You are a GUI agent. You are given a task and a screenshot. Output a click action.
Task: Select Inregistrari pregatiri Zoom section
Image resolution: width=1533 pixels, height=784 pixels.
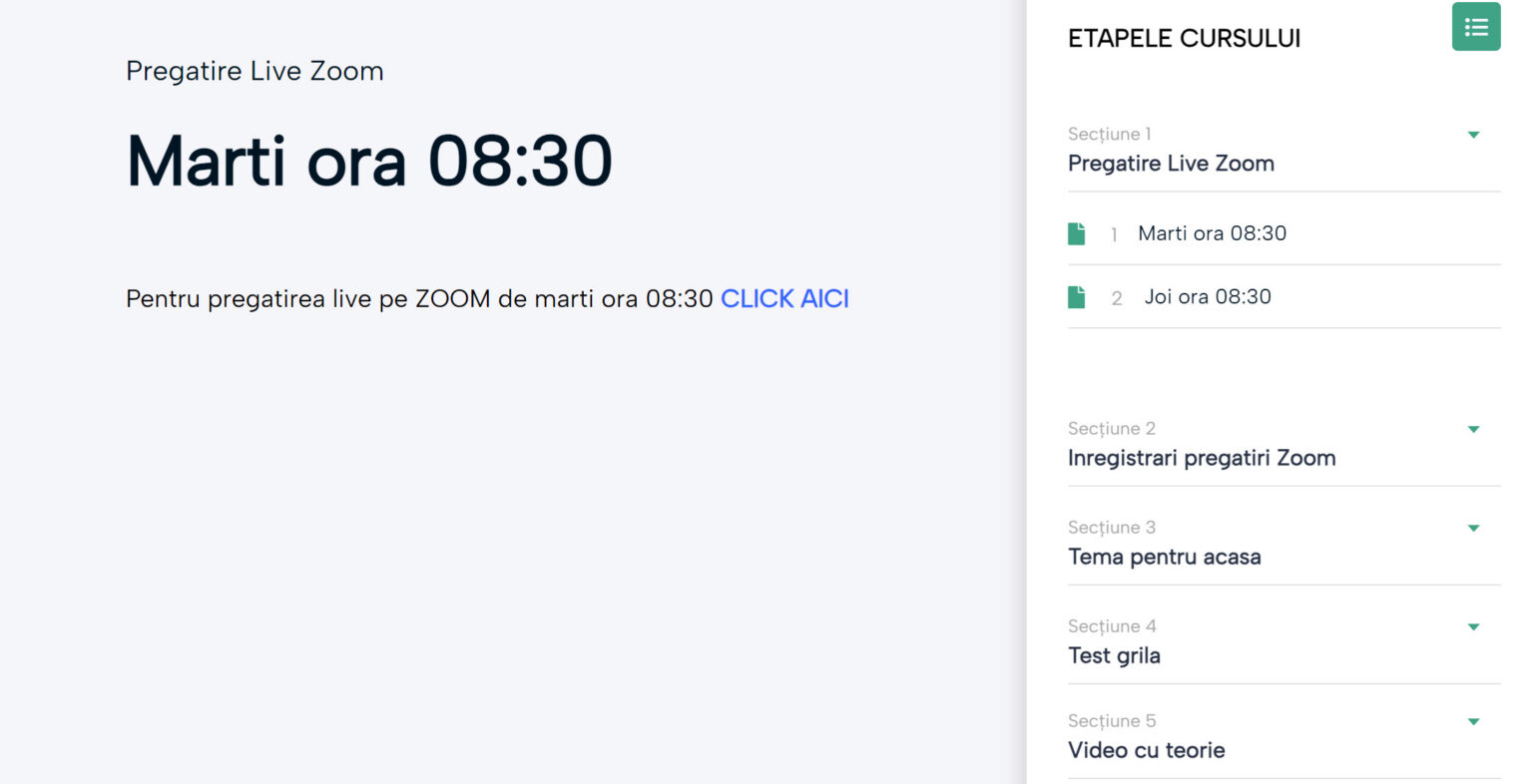coord(1202,458)
